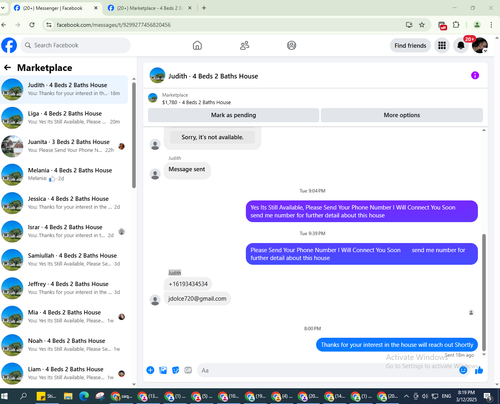Open Liga - 4 Beds 2 Baths House chat

[64, 117]
